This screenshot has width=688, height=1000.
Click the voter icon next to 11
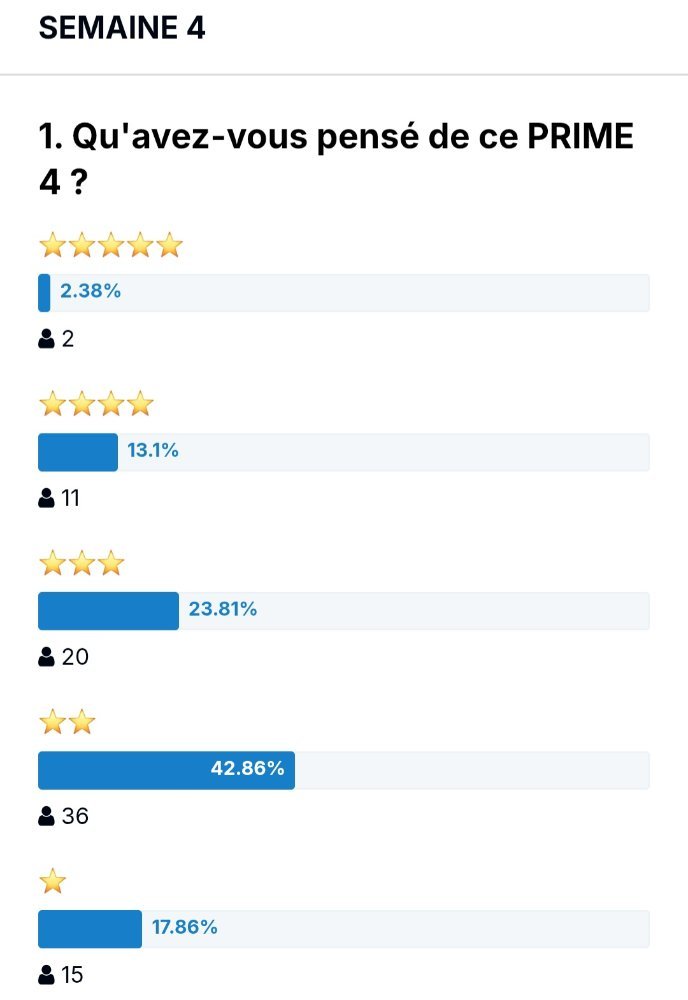pos(47,497)
